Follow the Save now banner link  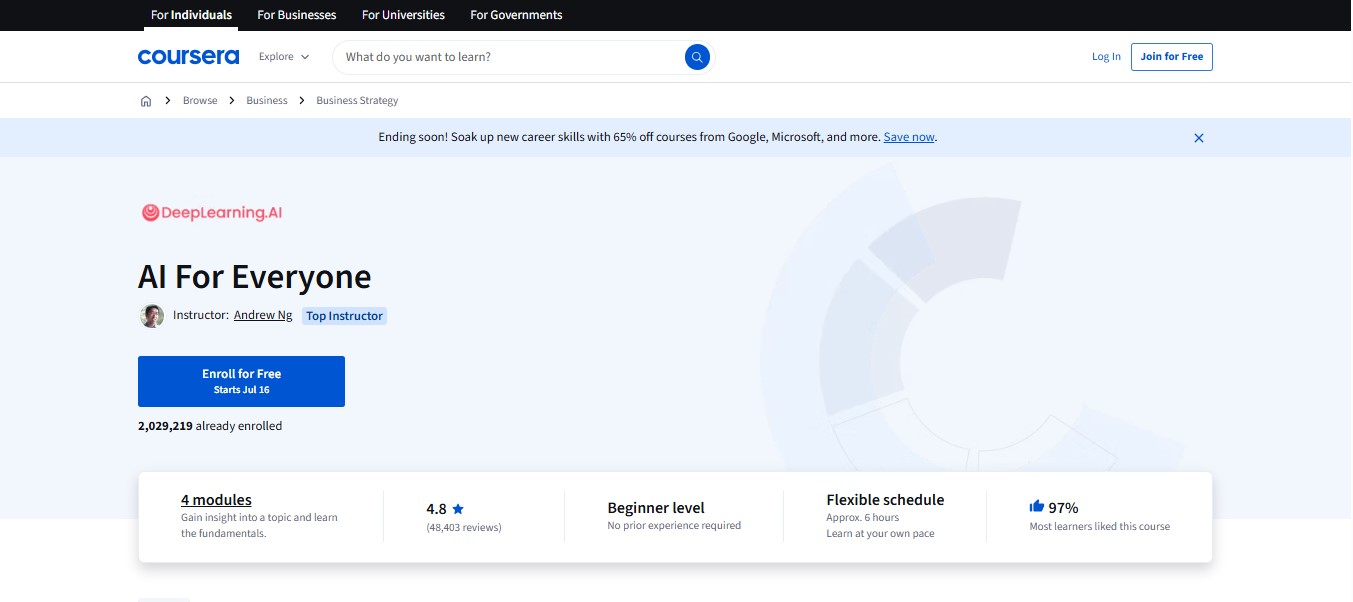click(x=909, y=137)
